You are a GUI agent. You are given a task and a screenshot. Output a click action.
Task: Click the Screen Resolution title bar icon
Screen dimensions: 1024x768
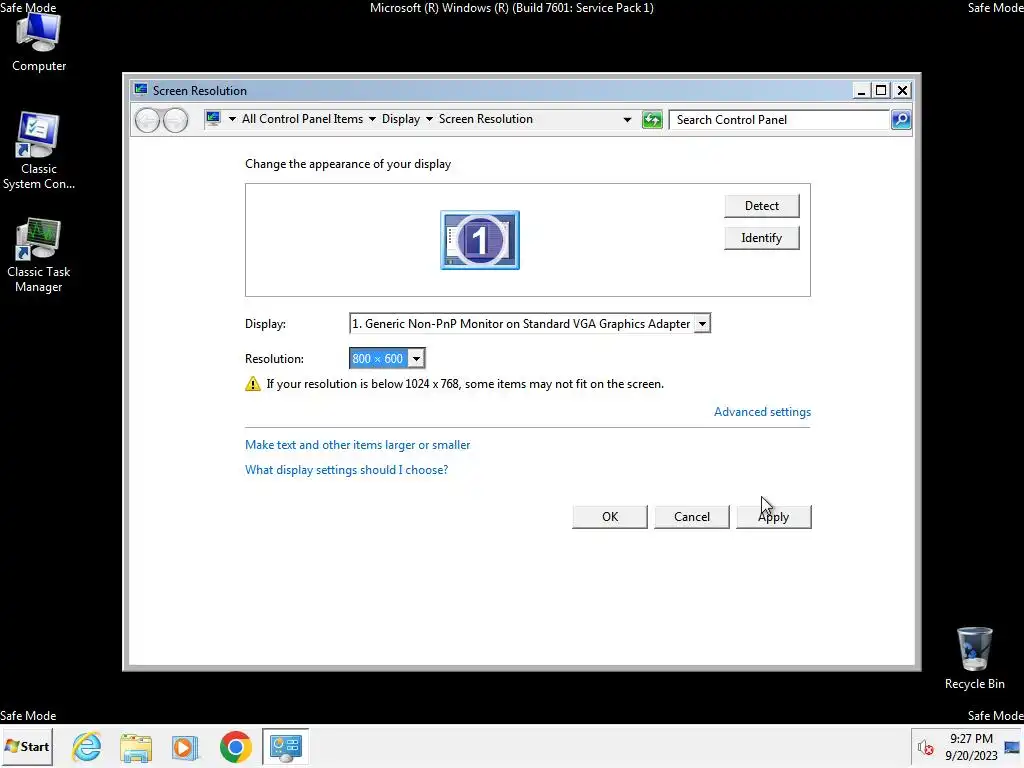[140, 89]
